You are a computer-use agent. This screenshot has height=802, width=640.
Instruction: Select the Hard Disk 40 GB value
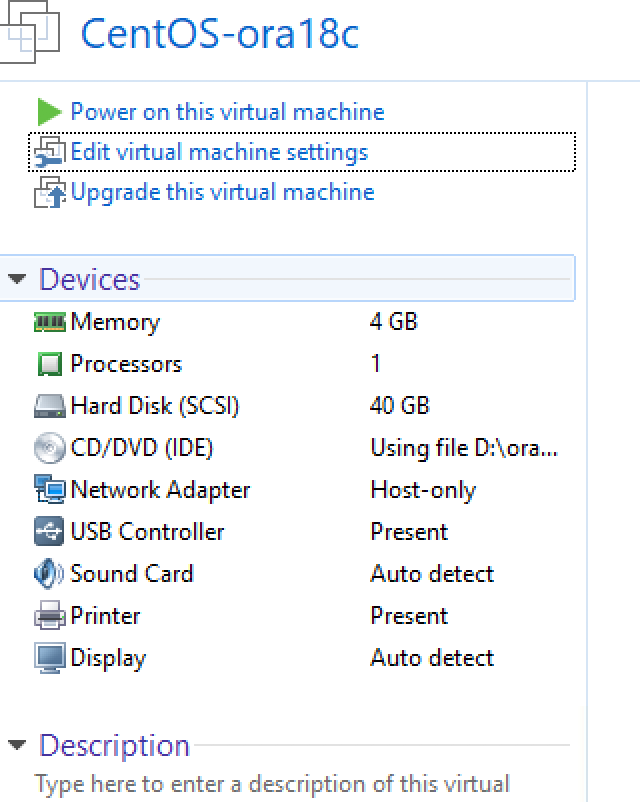399,406
